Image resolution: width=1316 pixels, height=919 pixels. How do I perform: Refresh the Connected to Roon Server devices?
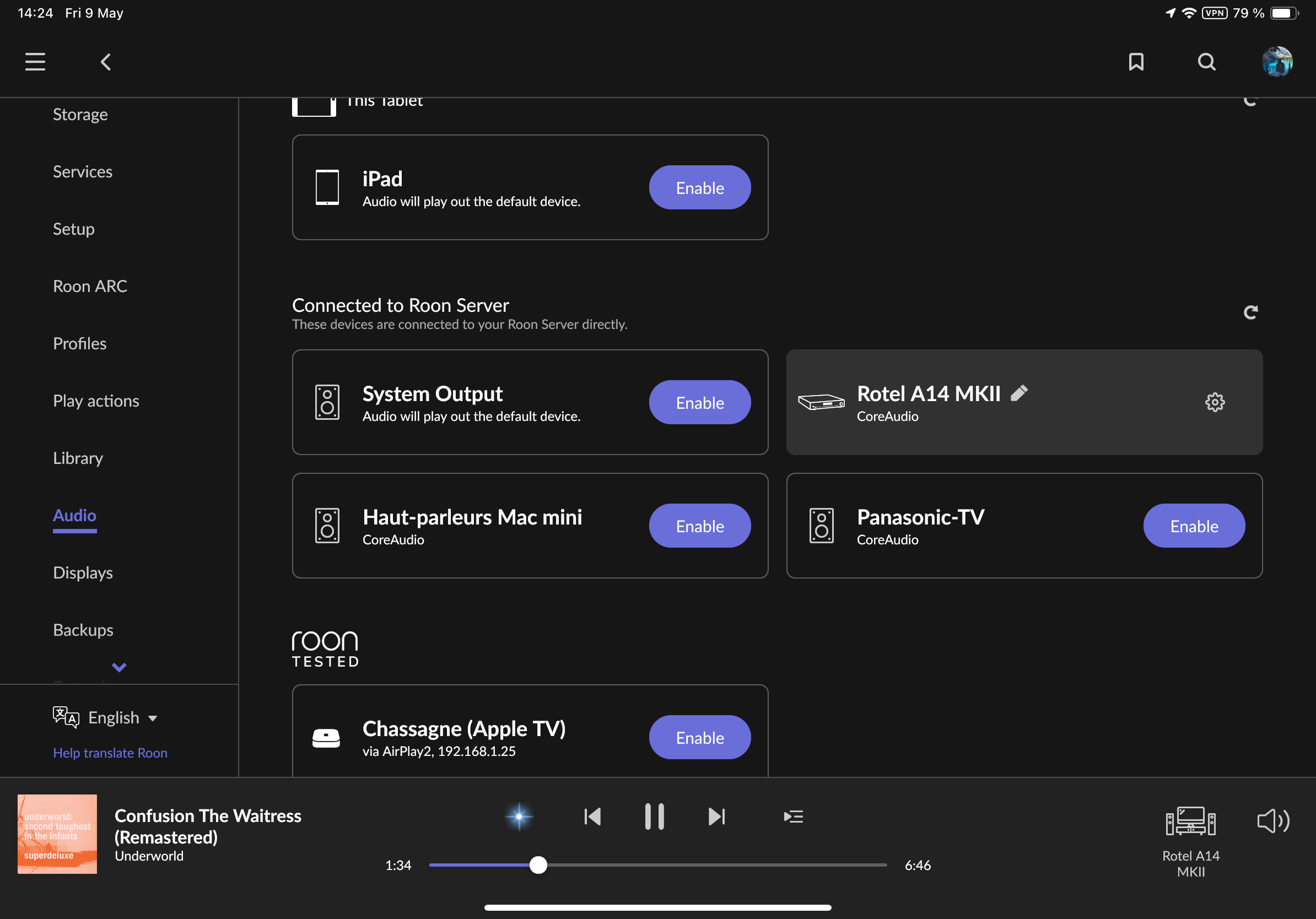(1250, 312)
